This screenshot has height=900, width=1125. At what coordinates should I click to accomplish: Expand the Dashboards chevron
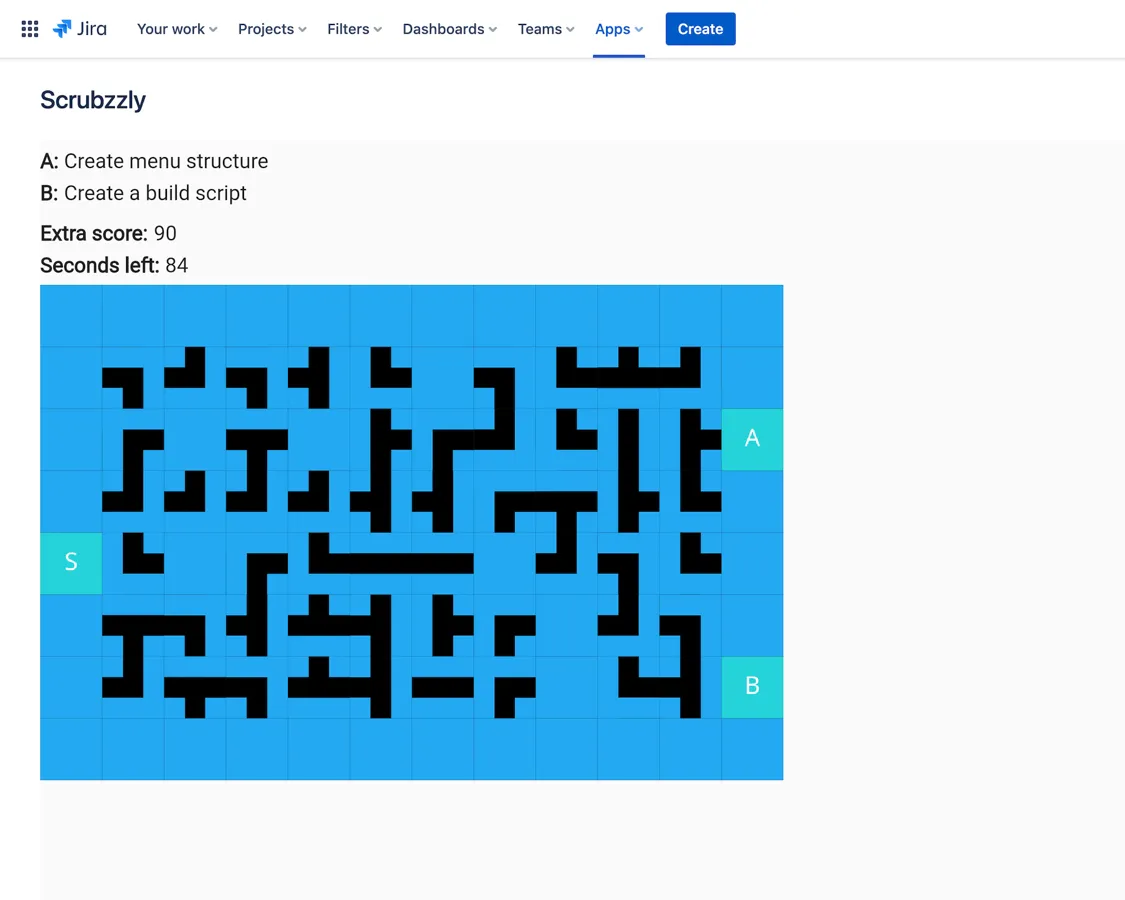(x=493, y=29)
